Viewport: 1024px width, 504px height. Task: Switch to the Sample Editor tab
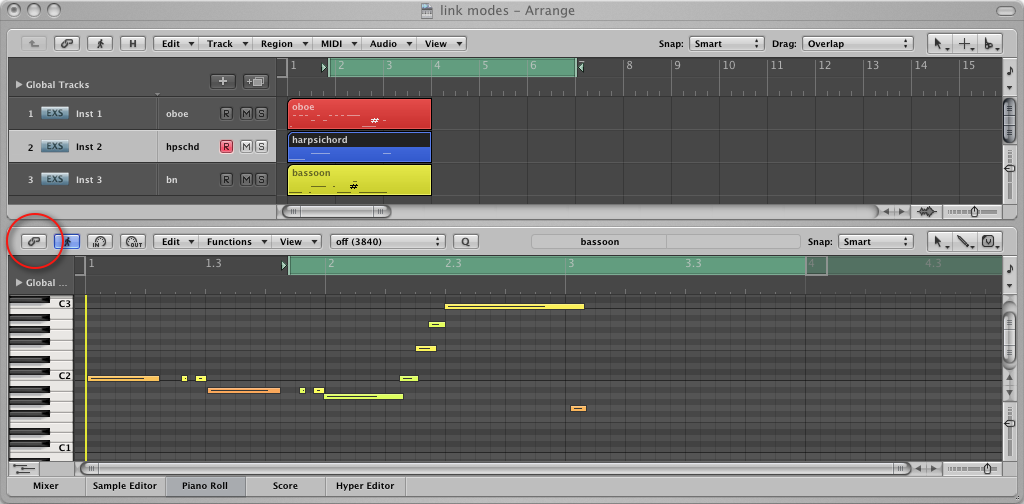[x=125, y=486]
